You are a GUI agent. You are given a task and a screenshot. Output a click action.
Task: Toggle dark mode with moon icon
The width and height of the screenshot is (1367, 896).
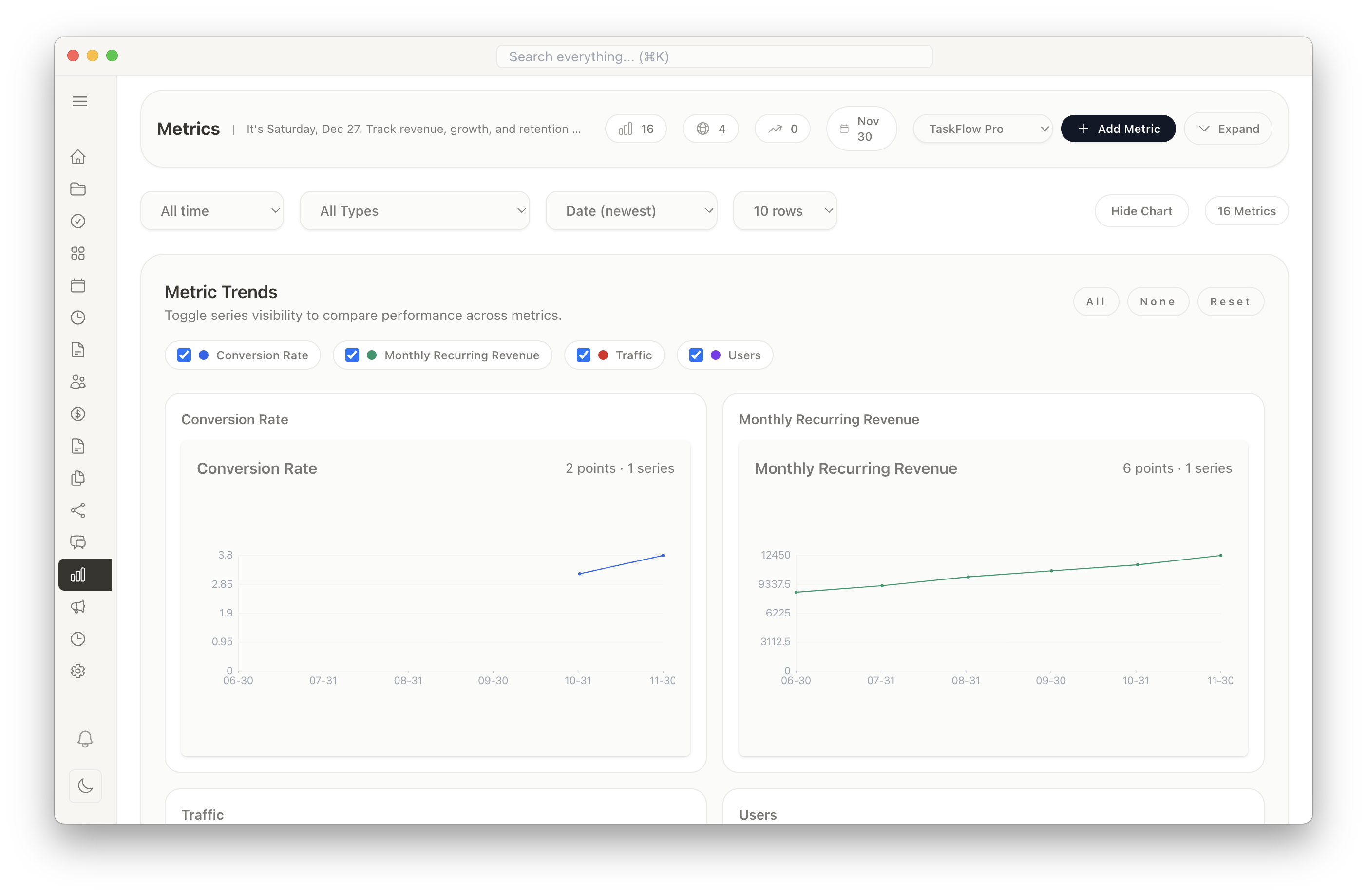click(85, 786)
